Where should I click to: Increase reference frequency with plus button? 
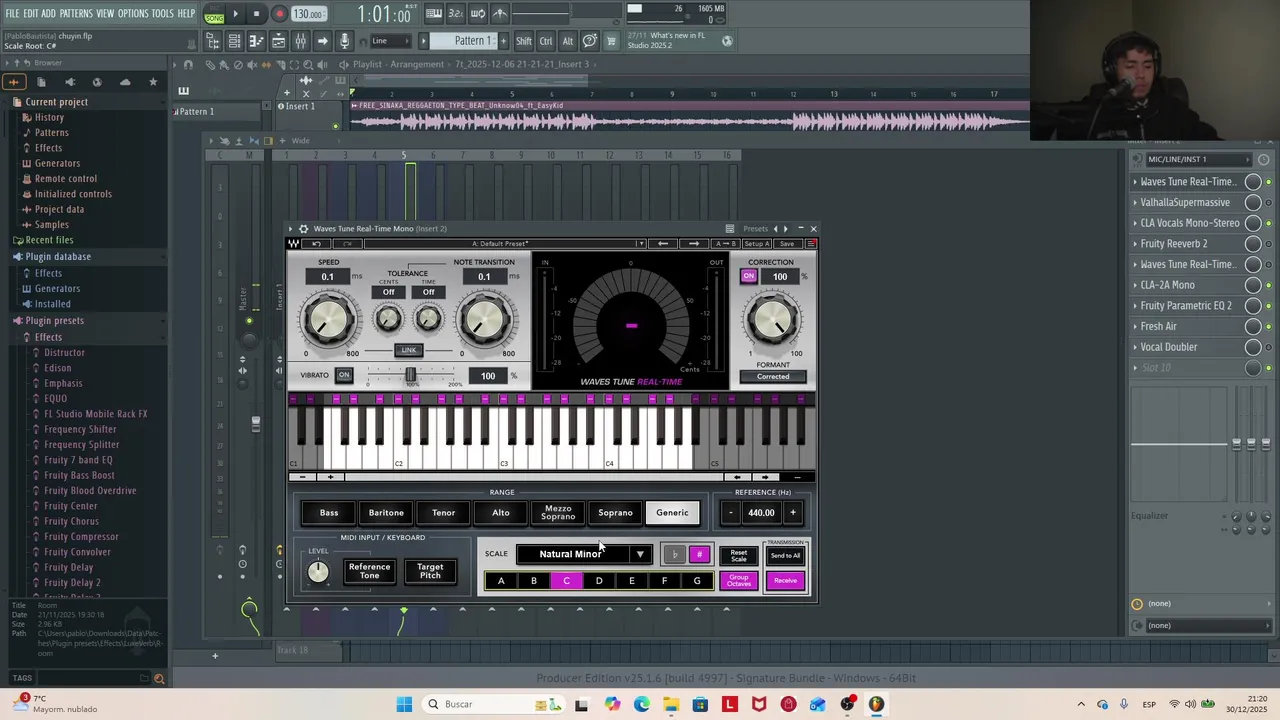793,513
